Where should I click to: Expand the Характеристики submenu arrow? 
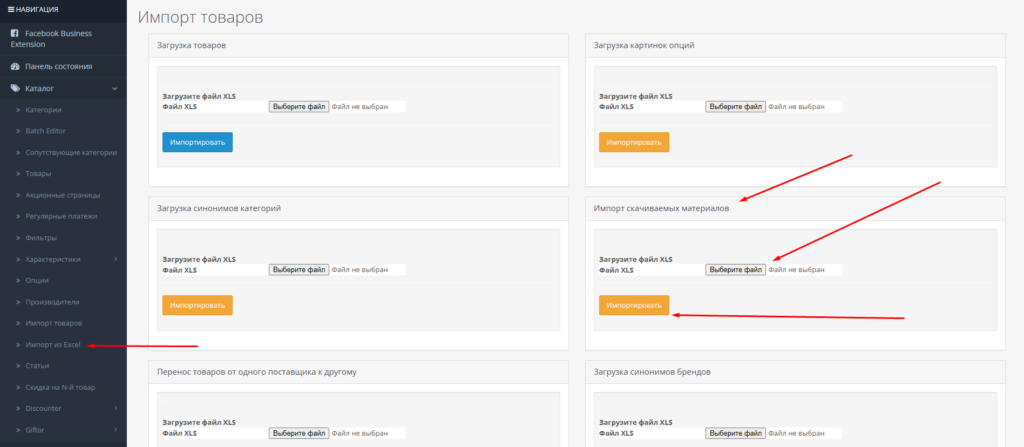tap(115, 259)
